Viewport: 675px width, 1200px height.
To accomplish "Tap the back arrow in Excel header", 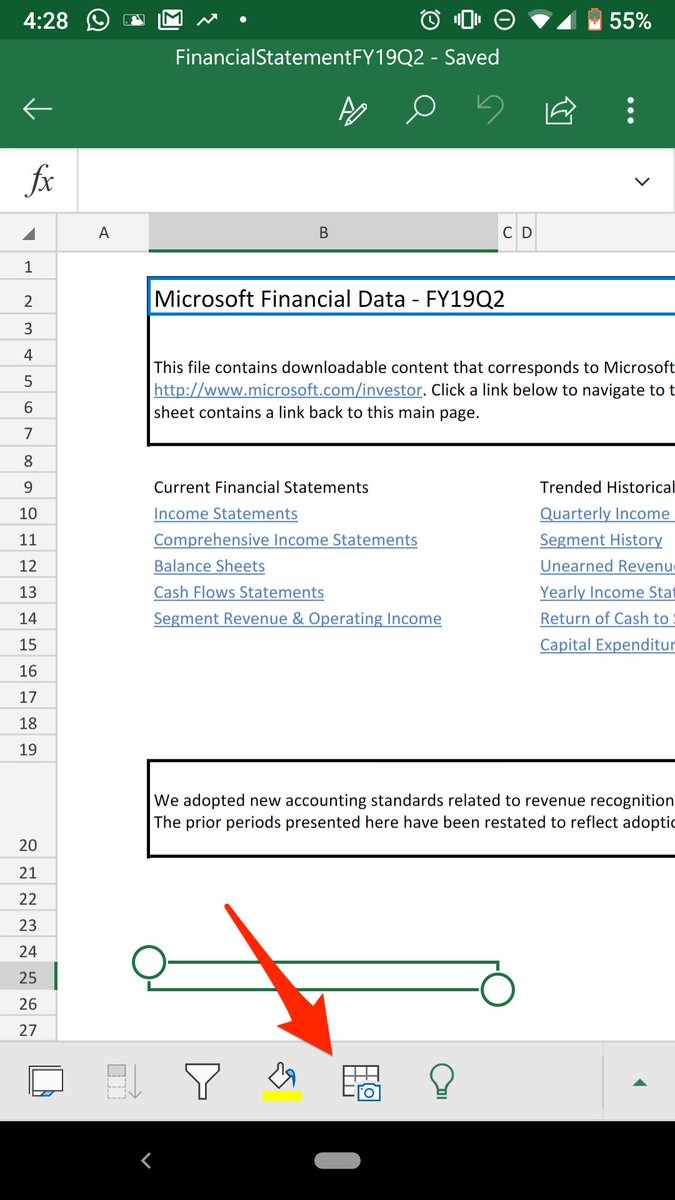I will [x=37, y=110].
